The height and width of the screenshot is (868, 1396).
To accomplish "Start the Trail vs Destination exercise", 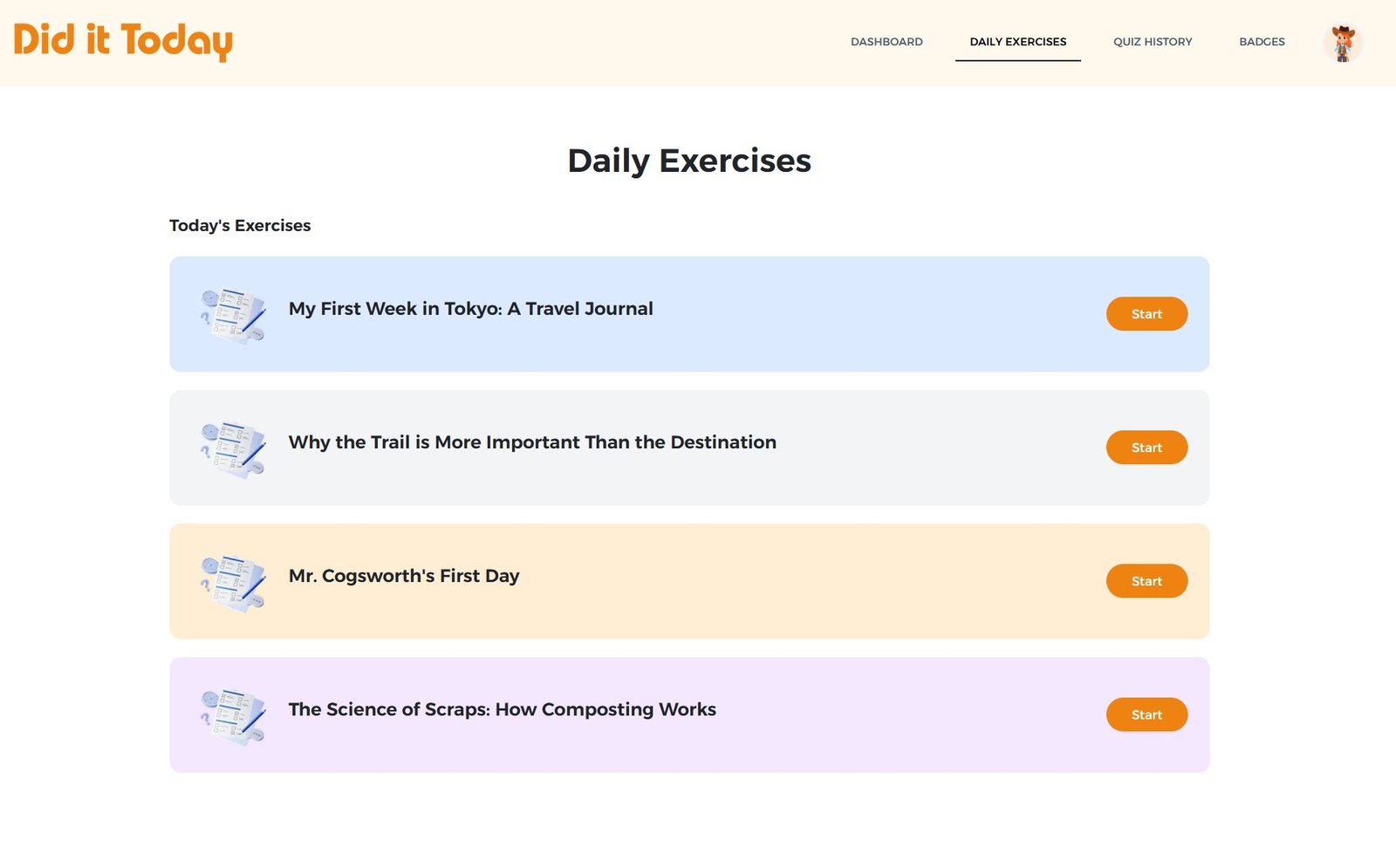I will 1146,448.
